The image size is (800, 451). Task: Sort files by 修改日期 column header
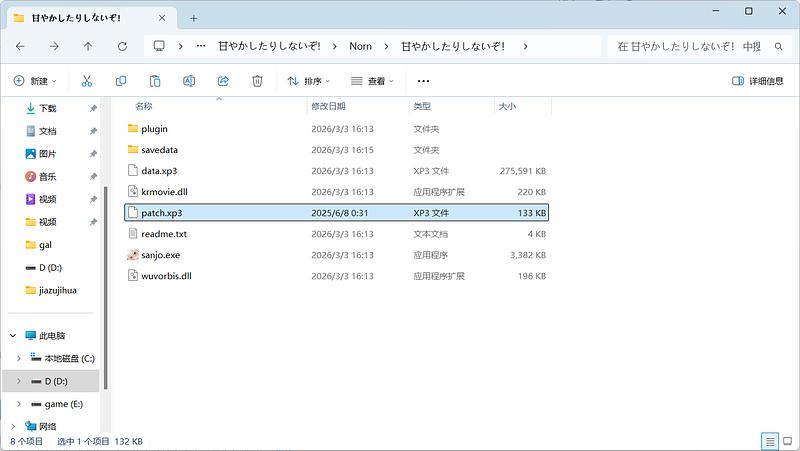(x=328, y=106)
